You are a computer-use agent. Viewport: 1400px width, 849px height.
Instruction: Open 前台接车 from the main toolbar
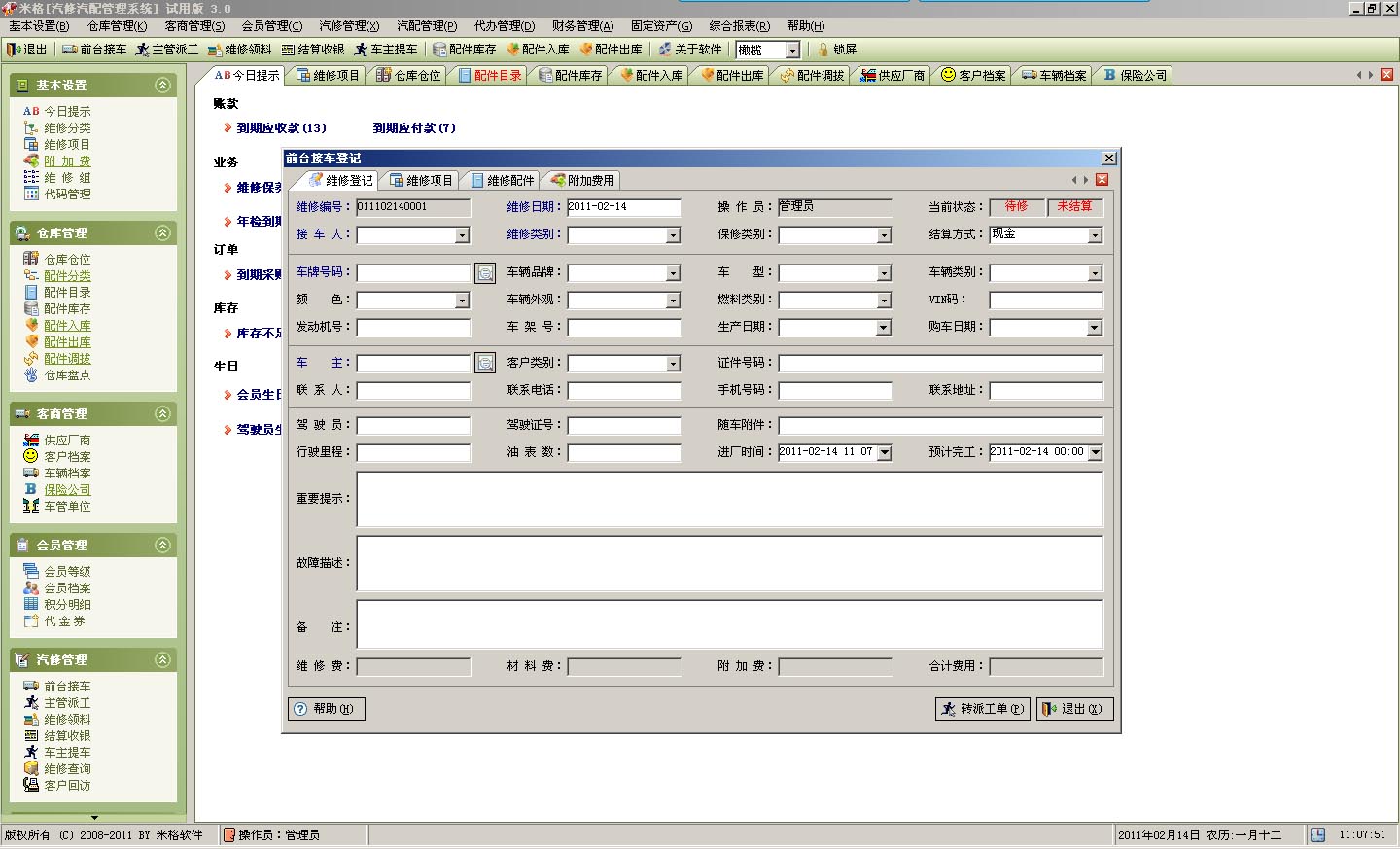click(x=95, y=50)
